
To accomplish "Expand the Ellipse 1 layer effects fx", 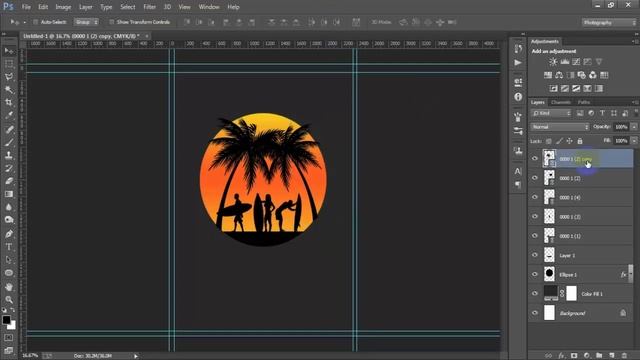I will pos(623,275).
